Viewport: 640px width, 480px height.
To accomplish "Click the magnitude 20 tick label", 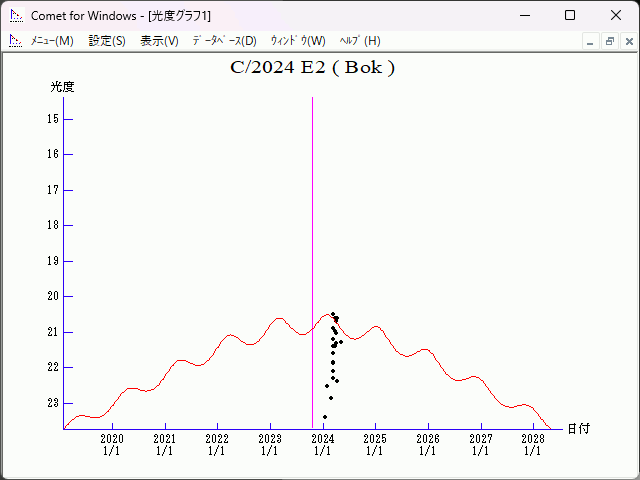I will pyautogui.click(x=52, y=296).
